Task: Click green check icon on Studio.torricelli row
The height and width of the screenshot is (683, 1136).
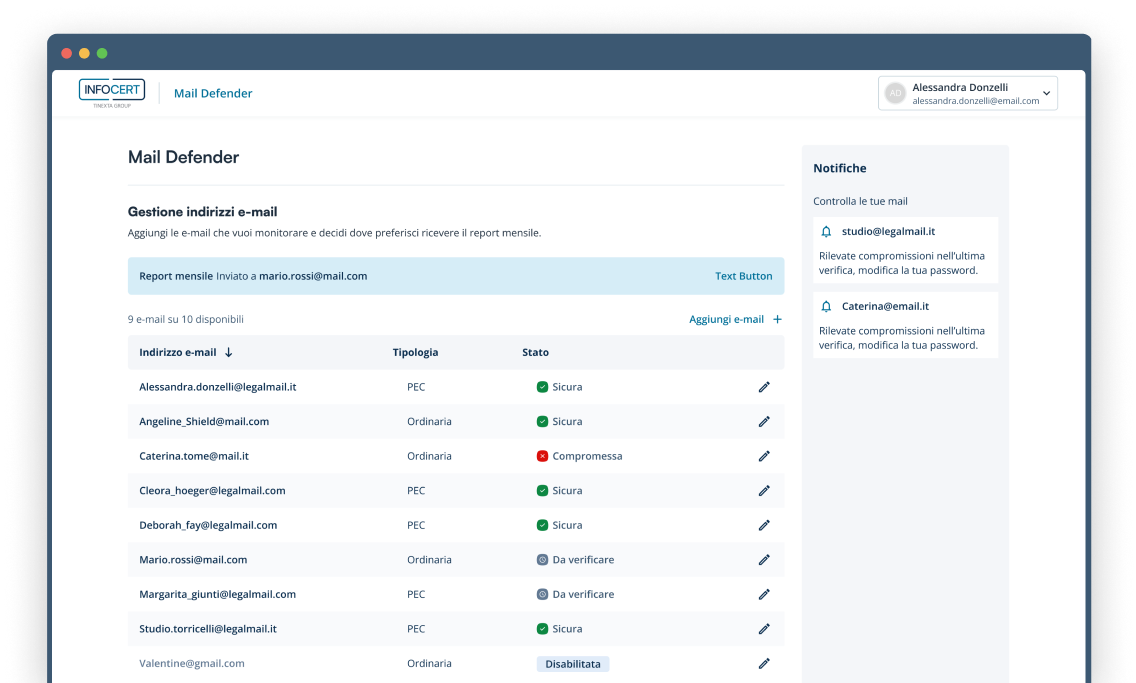Action: (x=542, y=629)
